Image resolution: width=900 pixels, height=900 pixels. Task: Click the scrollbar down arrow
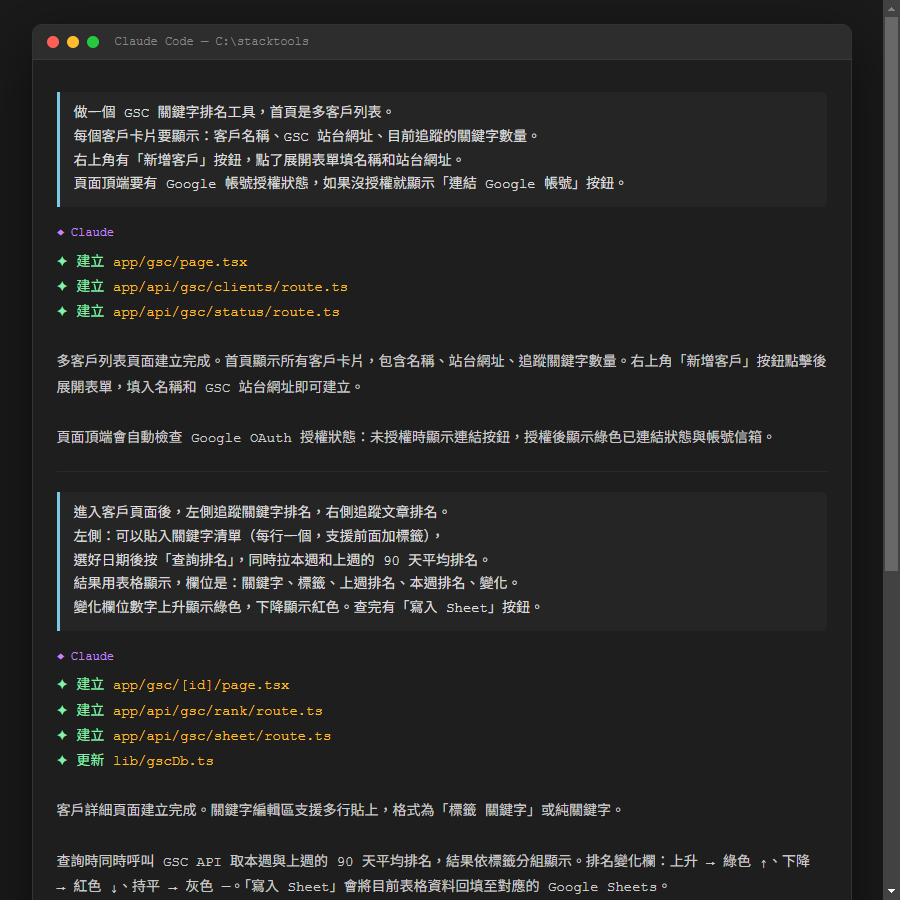pyautogui.click(x=891, y=892)
